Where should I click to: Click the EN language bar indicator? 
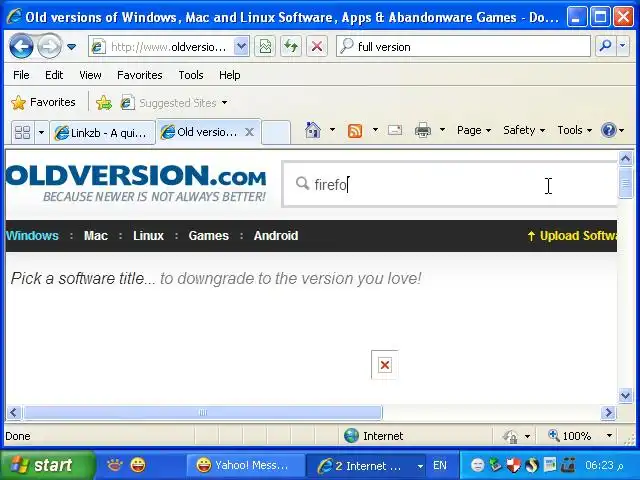coord(440,465)
